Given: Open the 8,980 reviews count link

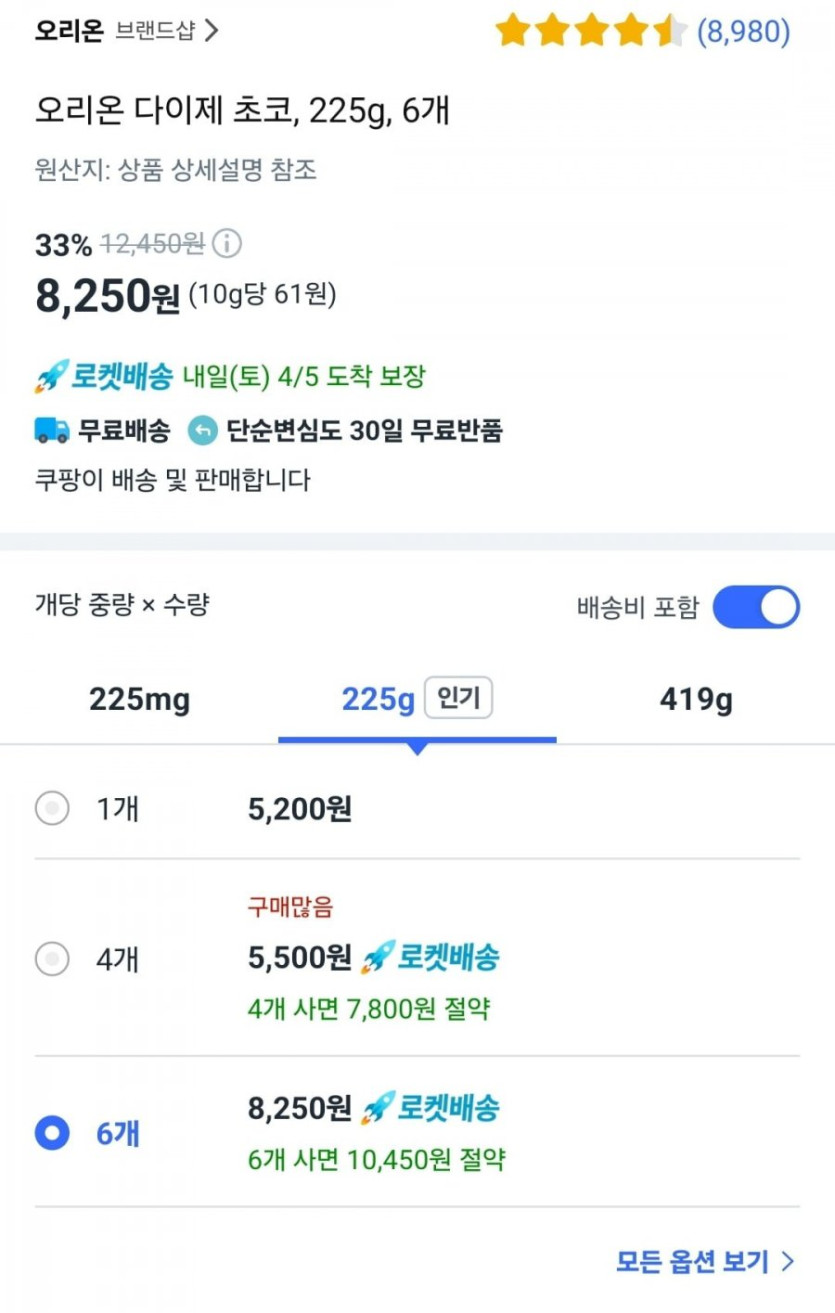Looking at the screenshot, I should [743, 32].
